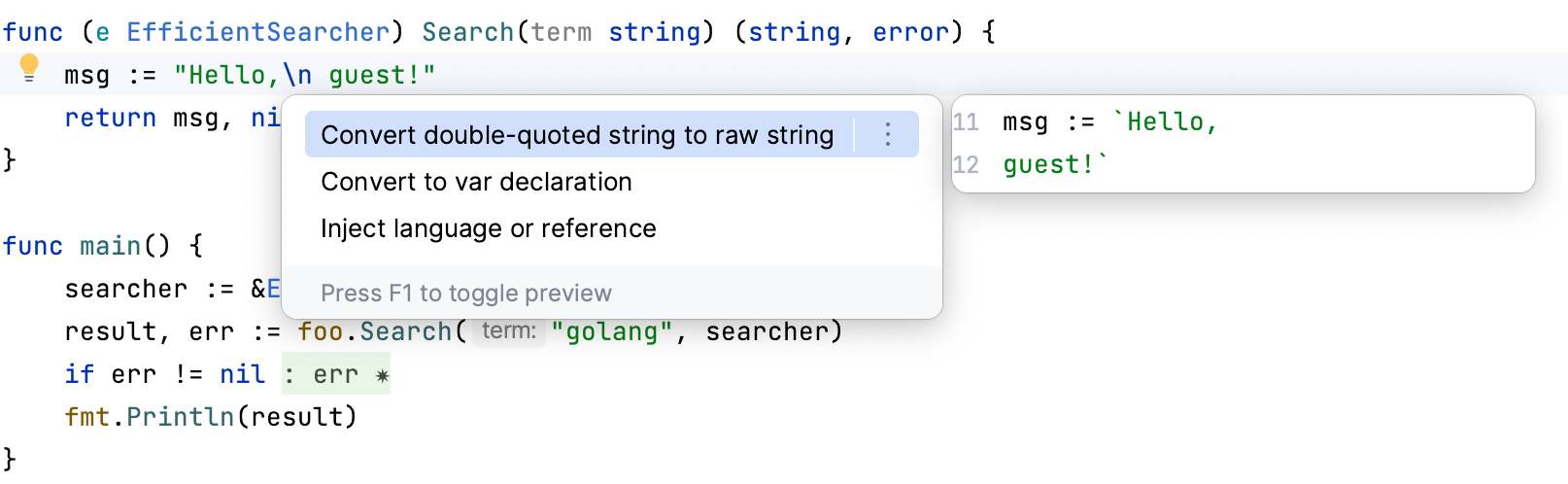
Task: Select Convert double-quoted string to raw string
Action: pos(577,135)
